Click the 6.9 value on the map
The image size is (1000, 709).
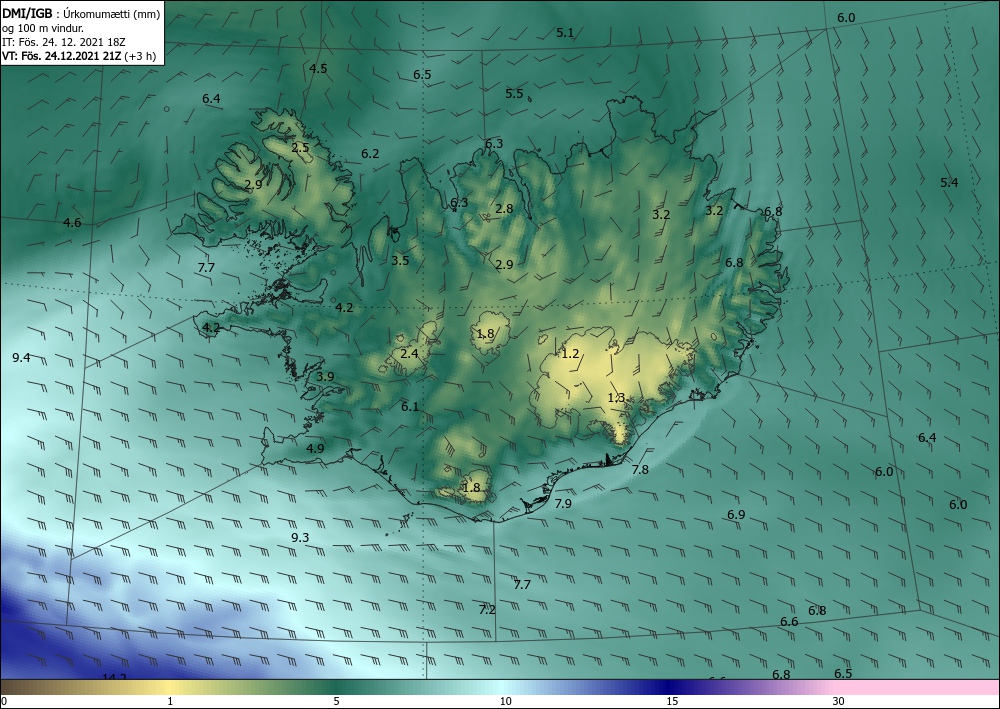(736, 515)
